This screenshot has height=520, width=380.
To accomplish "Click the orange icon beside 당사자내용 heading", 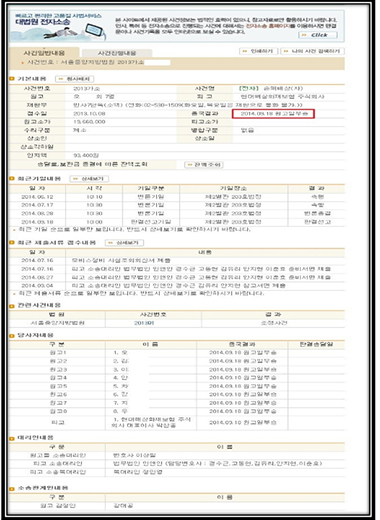I will coord(12,335).
